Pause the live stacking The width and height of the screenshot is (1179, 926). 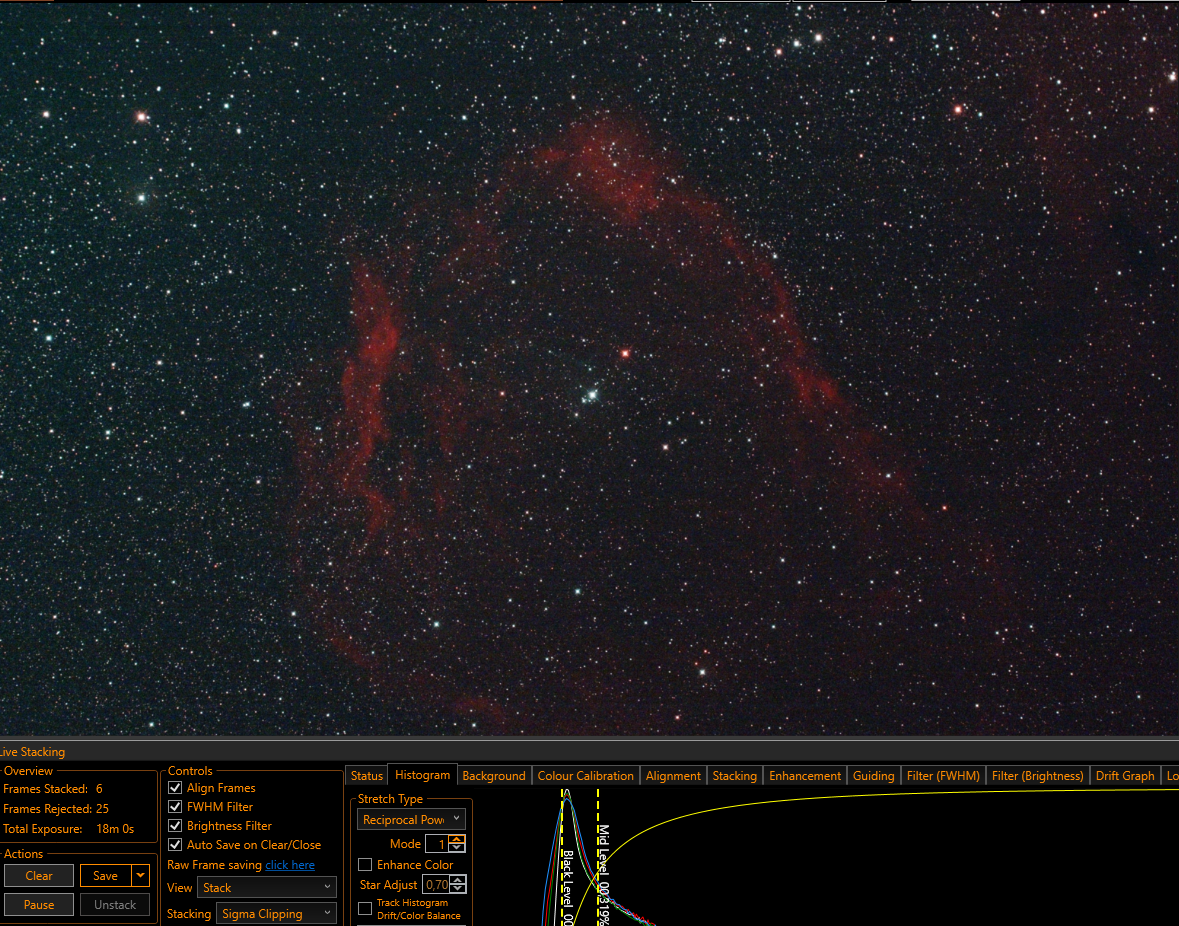point(39,905)
